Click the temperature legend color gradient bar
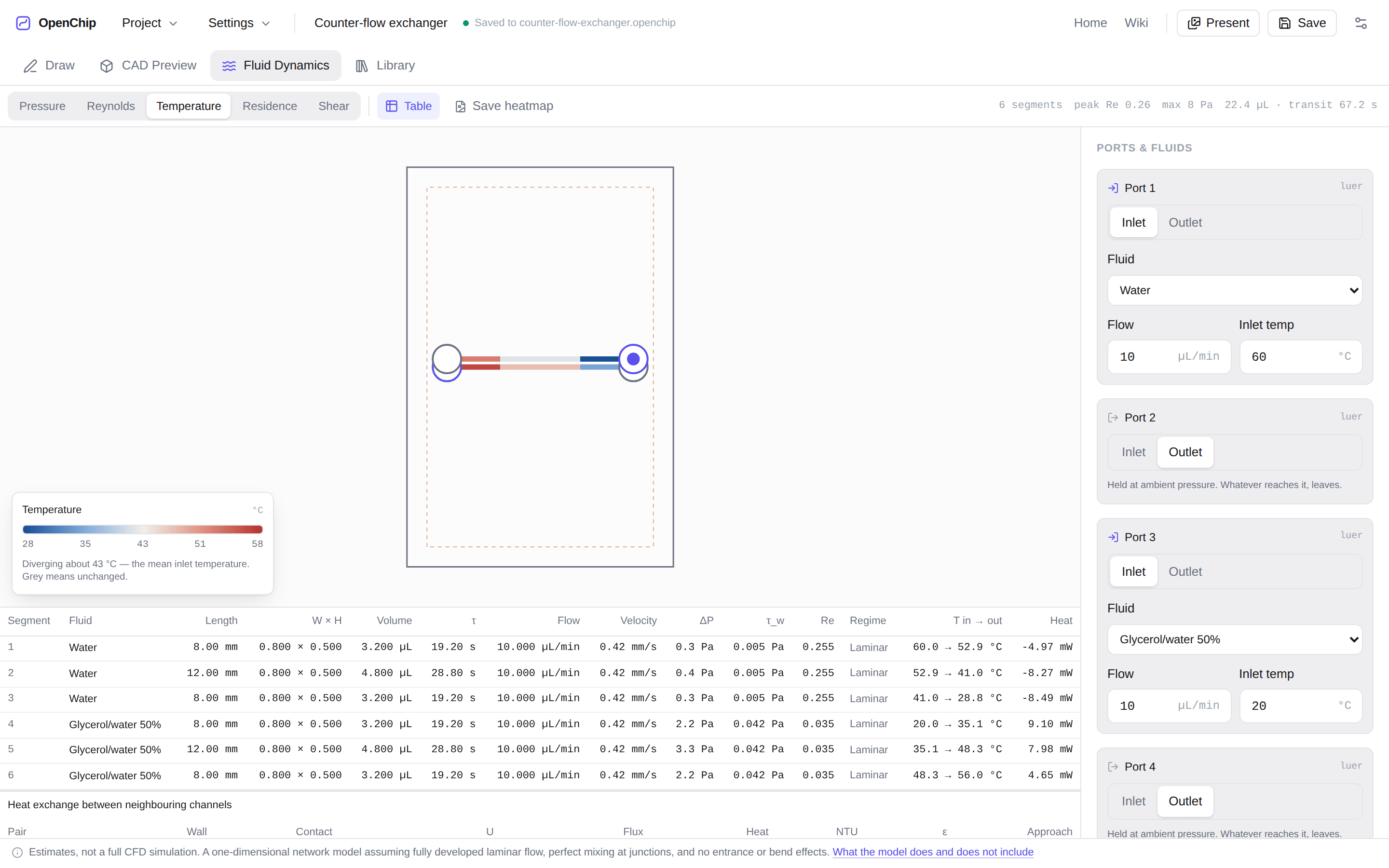 [x=142, y=529]
